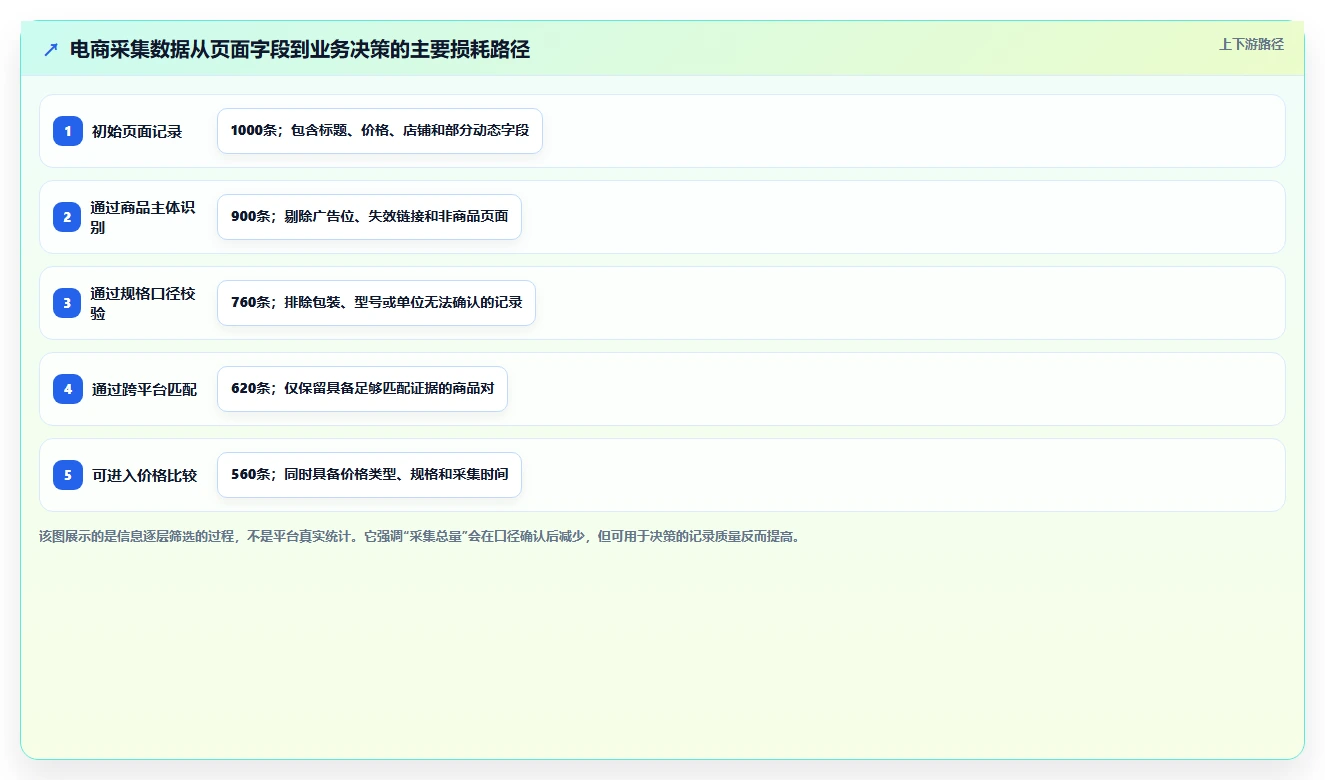Click the 620条 detail box
This screenshot has width=1325, height=780.
tap(362, 389)
